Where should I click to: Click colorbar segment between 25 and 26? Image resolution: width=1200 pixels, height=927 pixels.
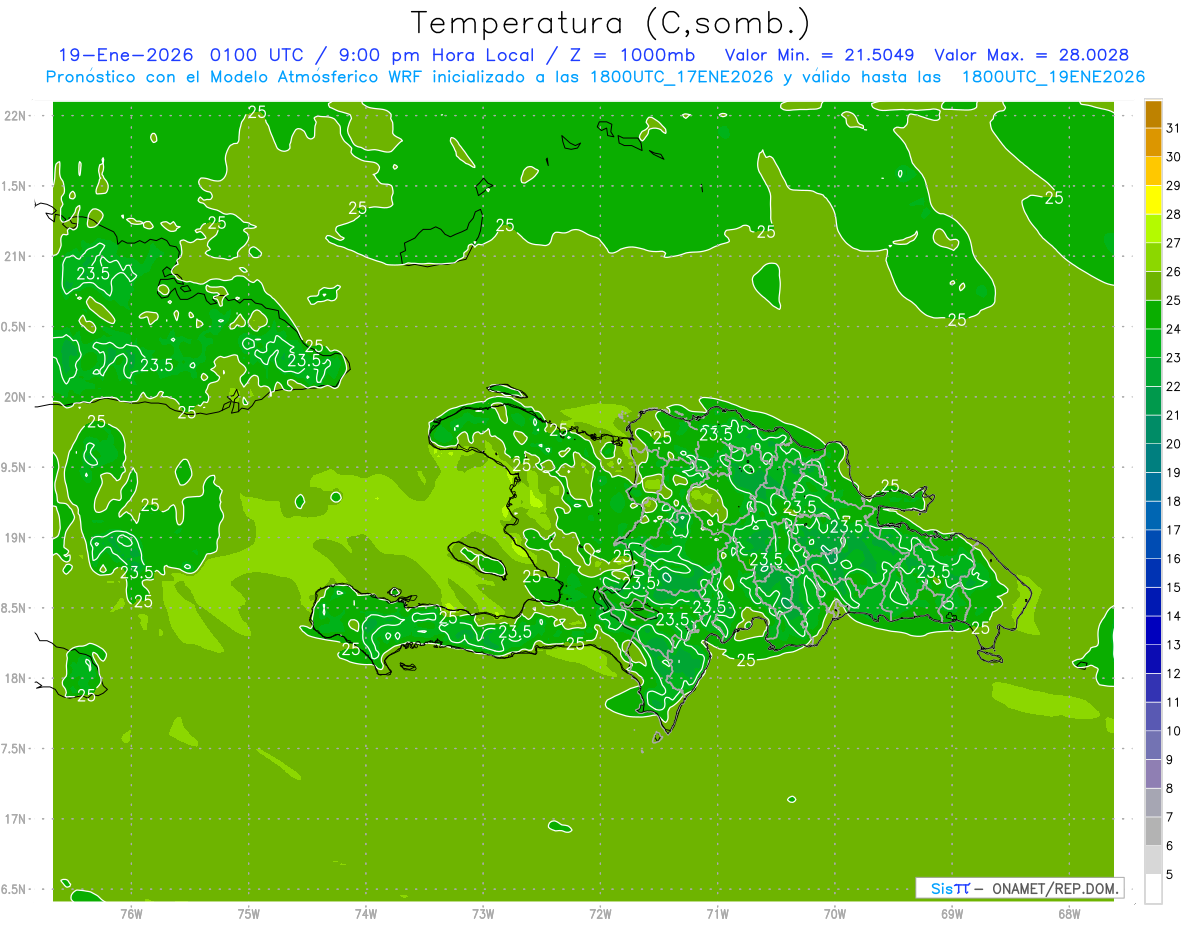click(x=1153, y=286)
